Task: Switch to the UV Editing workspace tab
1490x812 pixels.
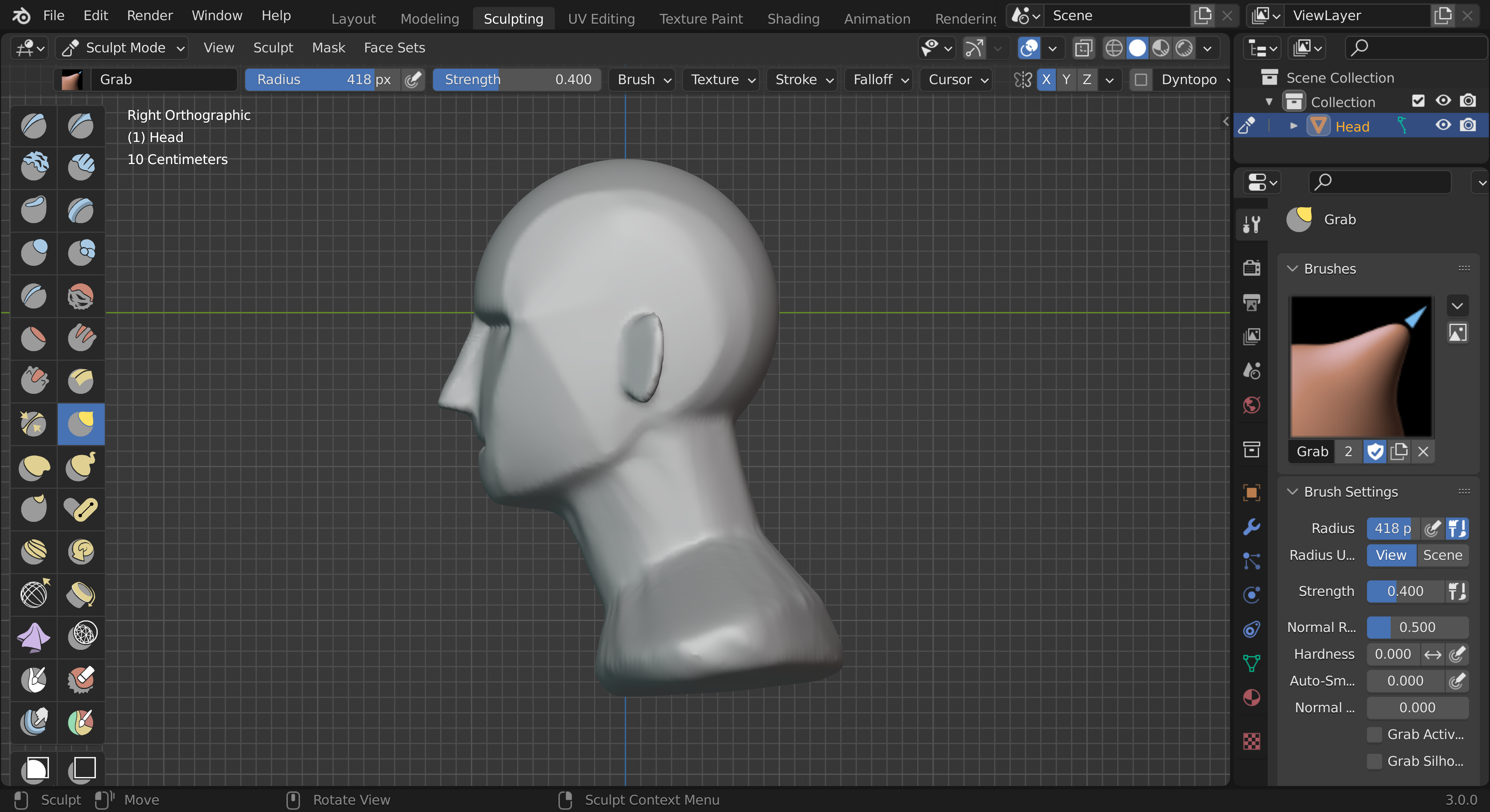Action: (x=601, y=19)
